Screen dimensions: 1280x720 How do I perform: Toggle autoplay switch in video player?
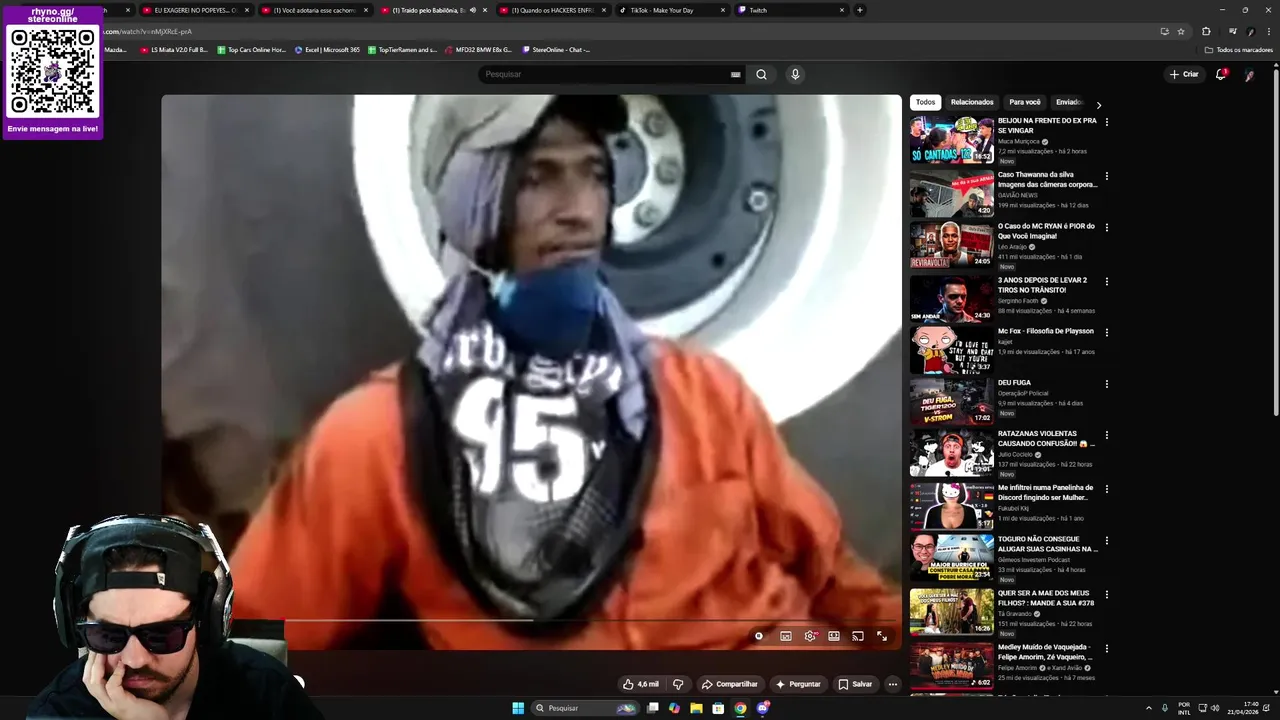(x=759, y=636)
